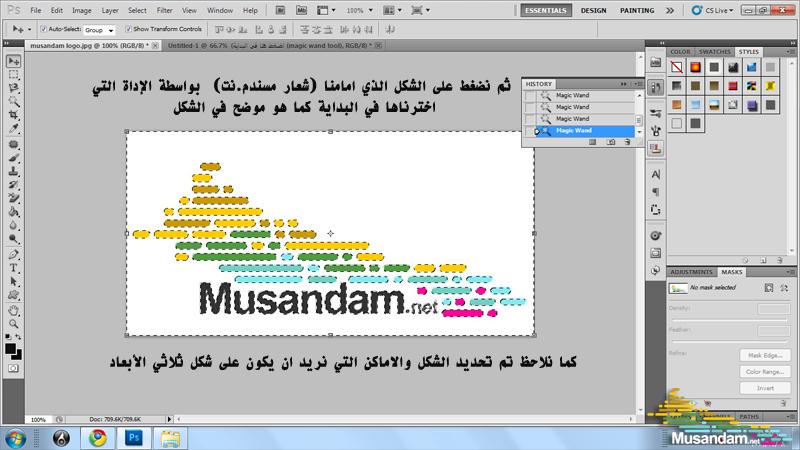Launch Bridge from the application bar
The width and height of the screenshot is (800, 450).
(x=280, y=10)
